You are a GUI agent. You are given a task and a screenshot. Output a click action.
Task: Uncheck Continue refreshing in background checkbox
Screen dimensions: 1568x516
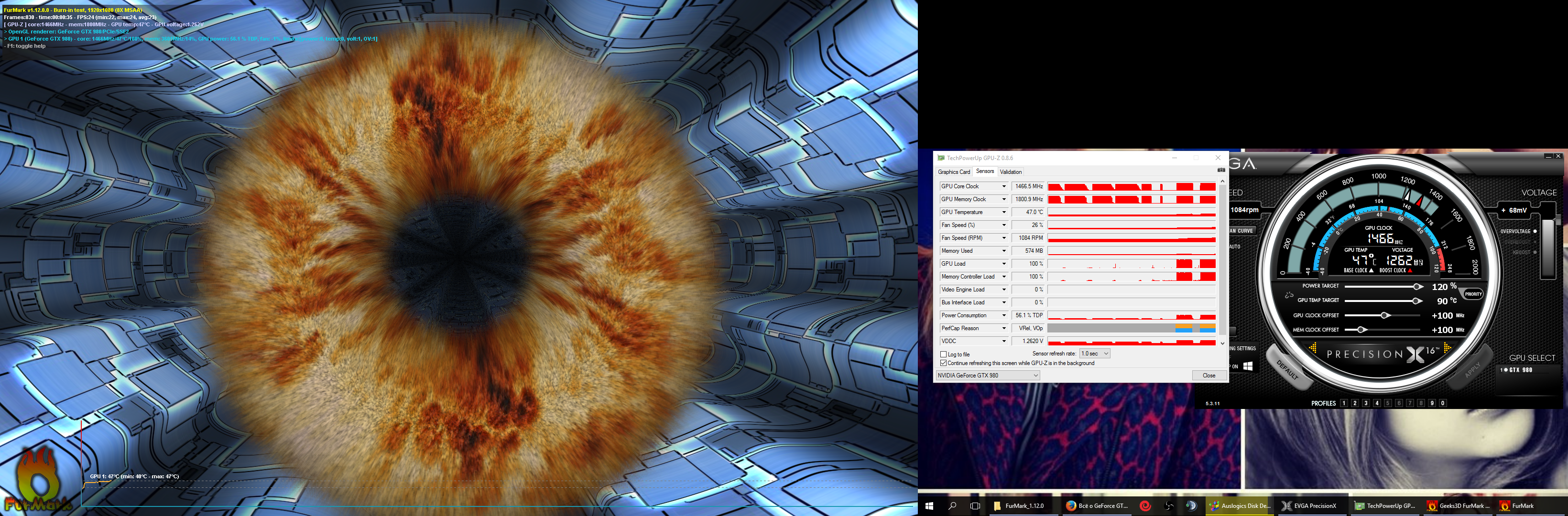coord(944,363)
